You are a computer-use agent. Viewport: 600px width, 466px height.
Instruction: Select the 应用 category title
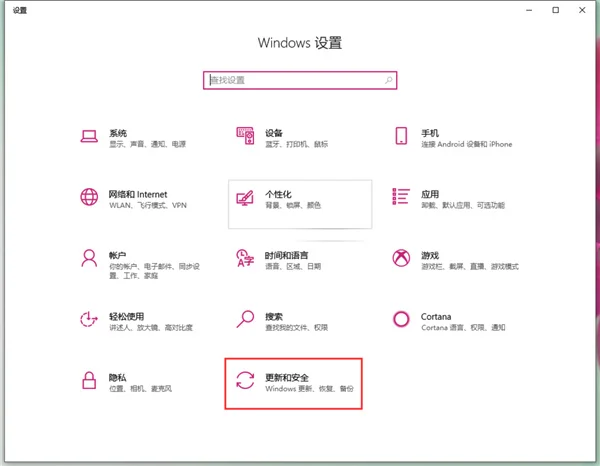[430, 194]
